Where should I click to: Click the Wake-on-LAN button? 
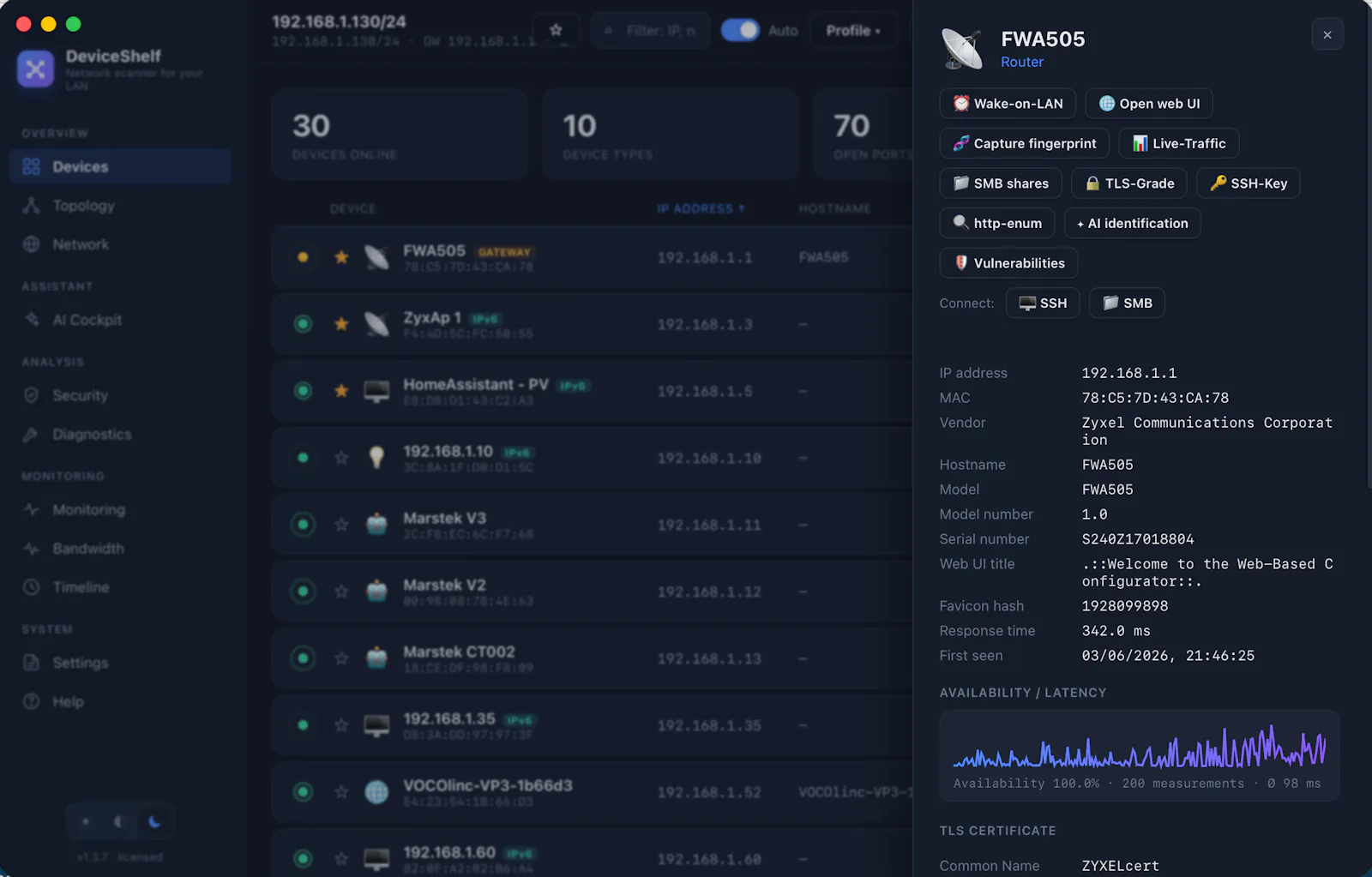click(x=1008, y=104)
